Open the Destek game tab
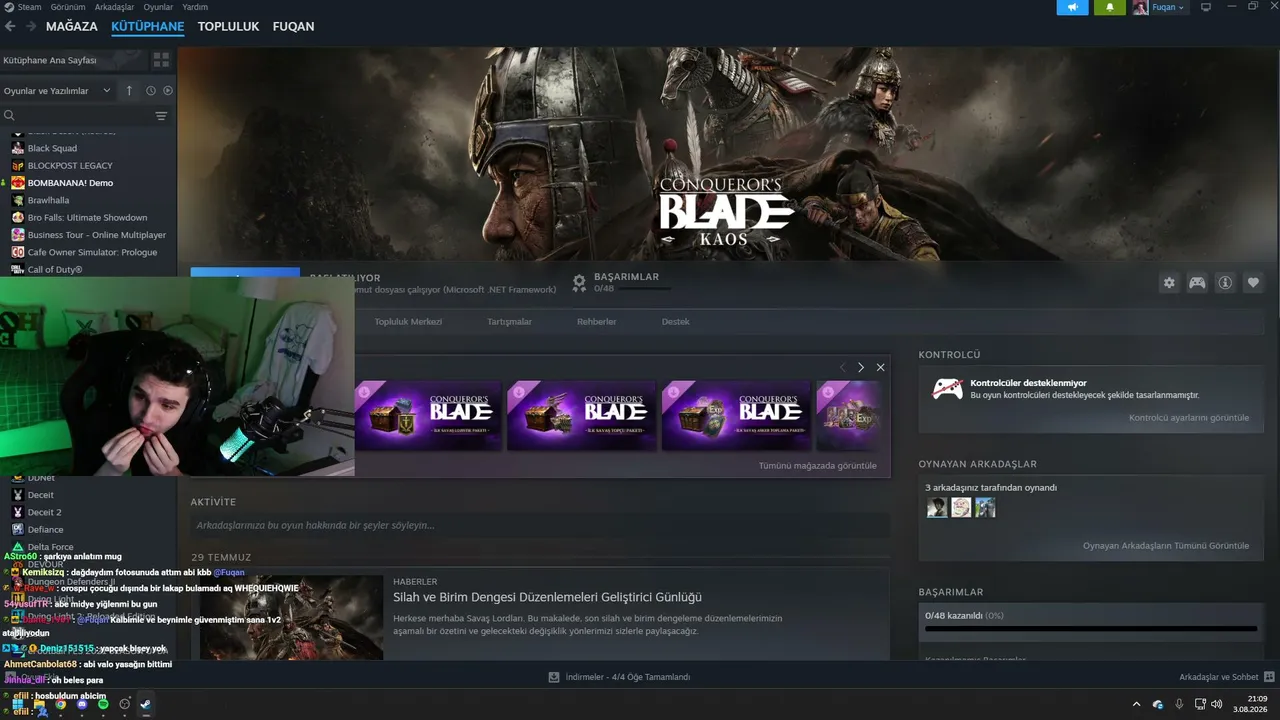This screenshot has height=720, width=1280. [675, 322]
